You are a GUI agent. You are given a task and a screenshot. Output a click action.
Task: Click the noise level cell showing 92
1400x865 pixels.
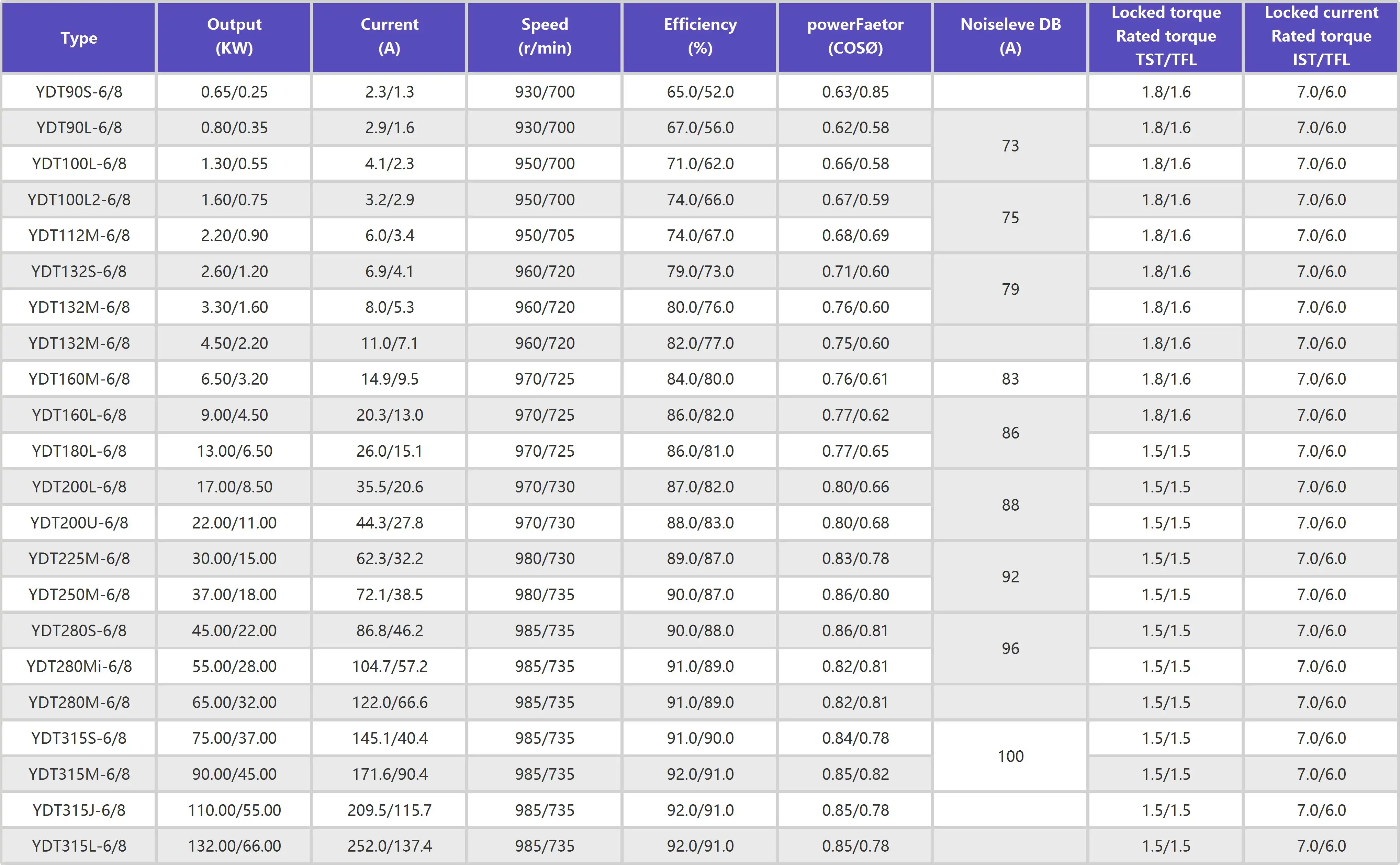(1010, 577)
